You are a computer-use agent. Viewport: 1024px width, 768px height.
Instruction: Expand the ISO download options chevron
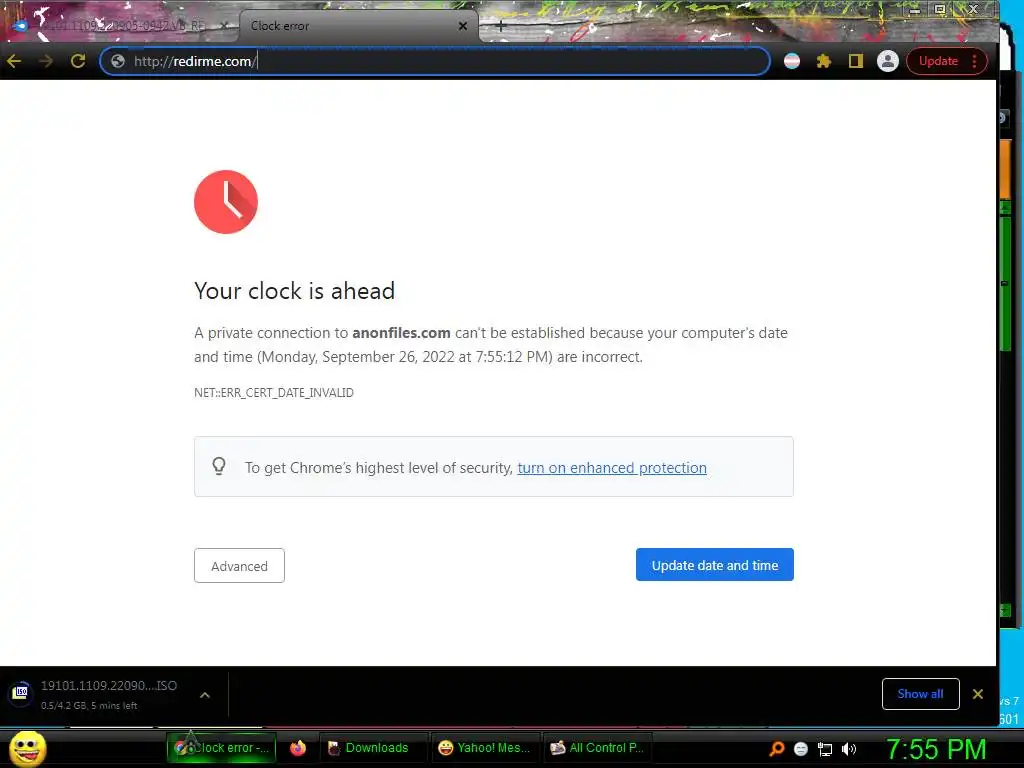[204, 695]
